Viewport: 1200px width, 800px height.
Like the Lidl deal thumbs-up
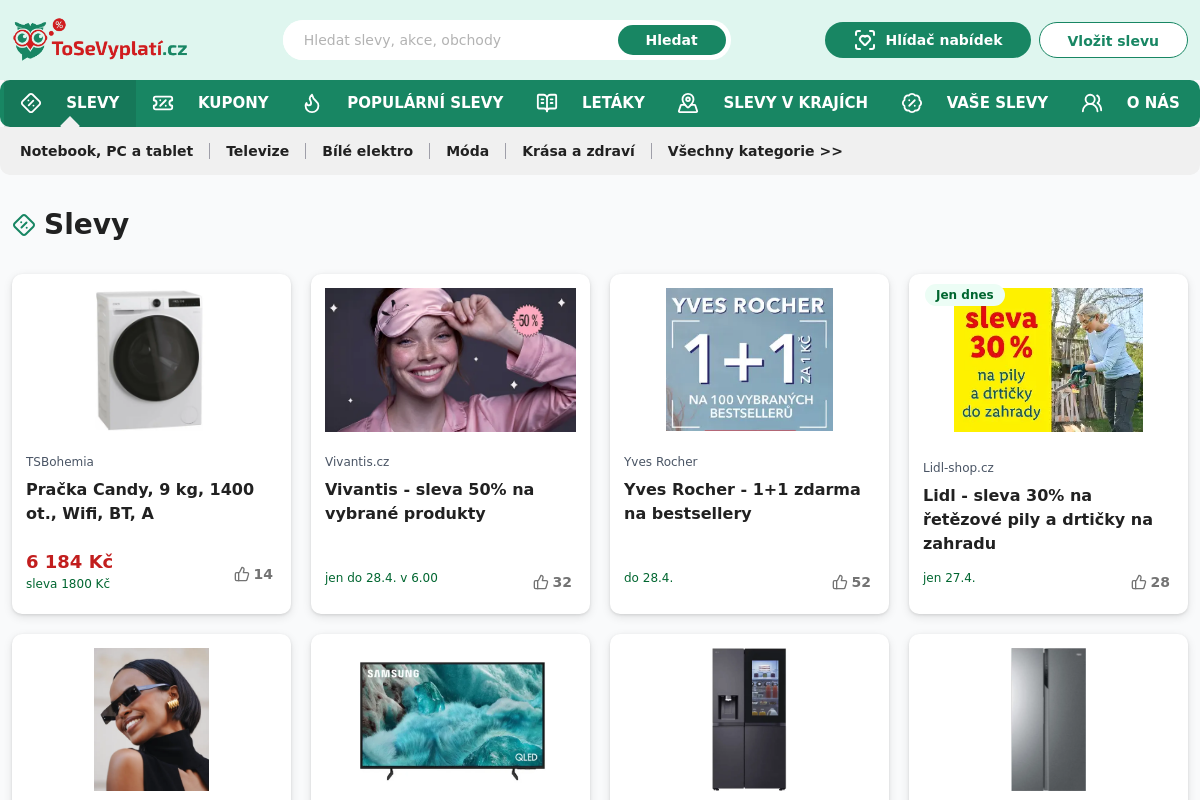tap(1139, 582)
